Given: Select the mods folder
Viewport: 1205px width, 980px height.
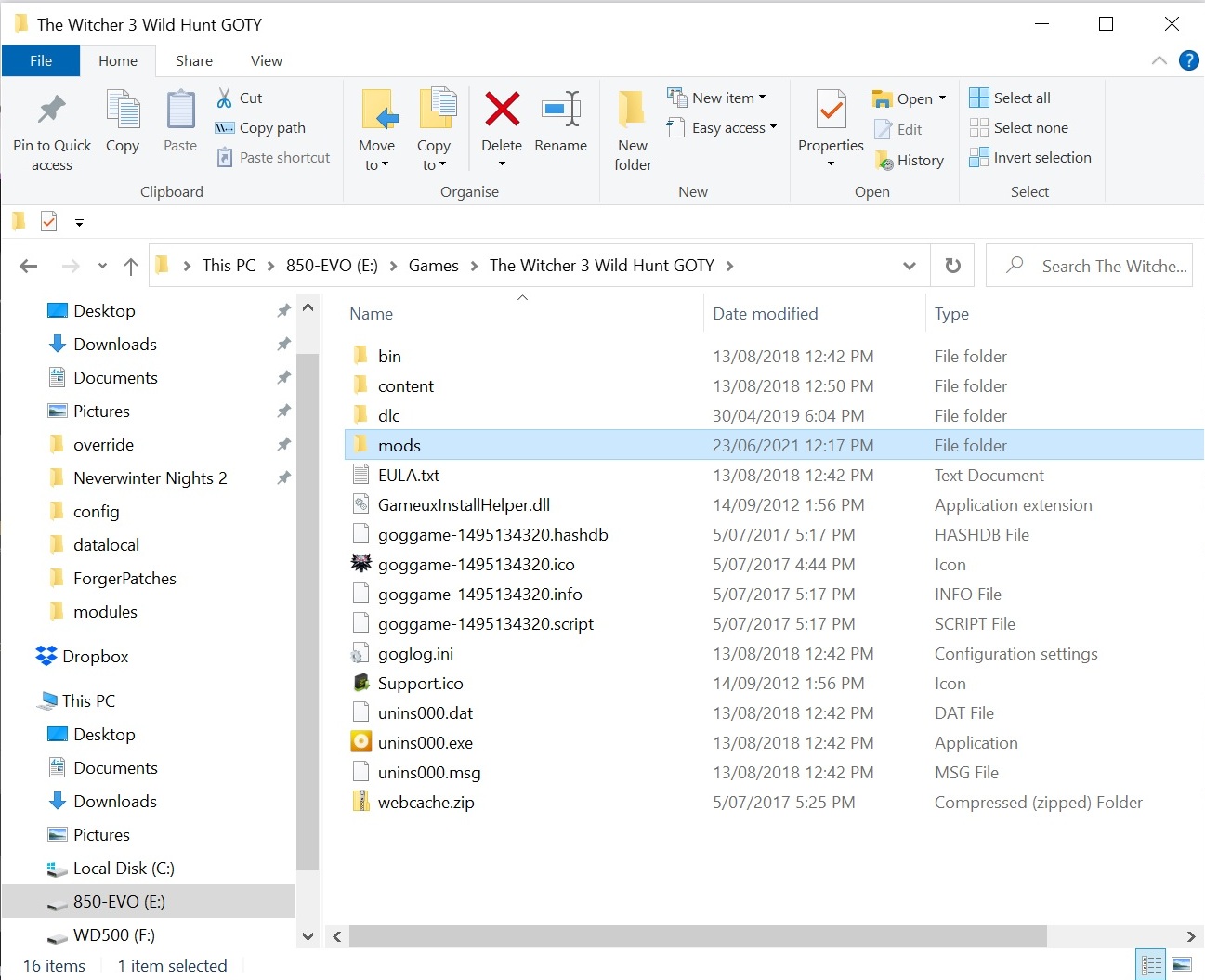Looking at the screenshot, I should tap(399, 445).
